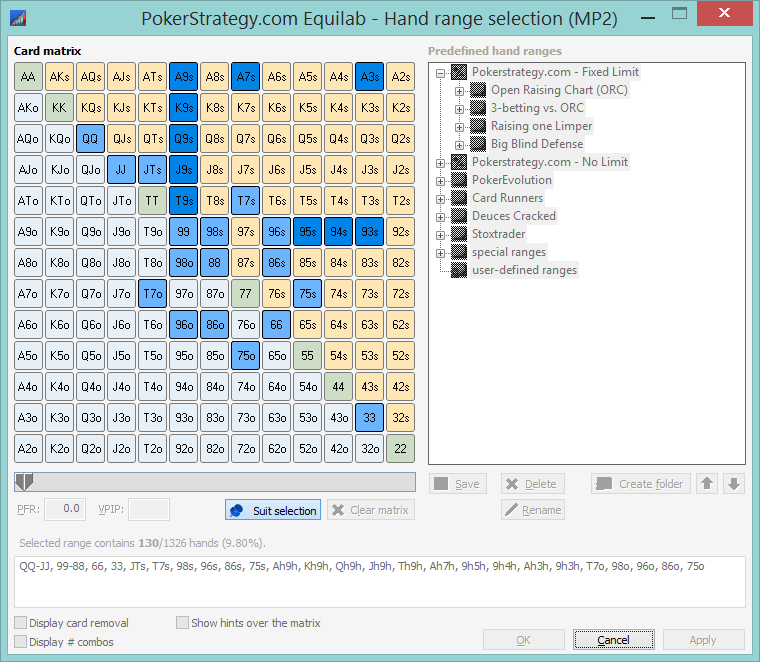Toggle the 95s cell in matrix
This screenshot has width=760, height=662.
point(307,232)
